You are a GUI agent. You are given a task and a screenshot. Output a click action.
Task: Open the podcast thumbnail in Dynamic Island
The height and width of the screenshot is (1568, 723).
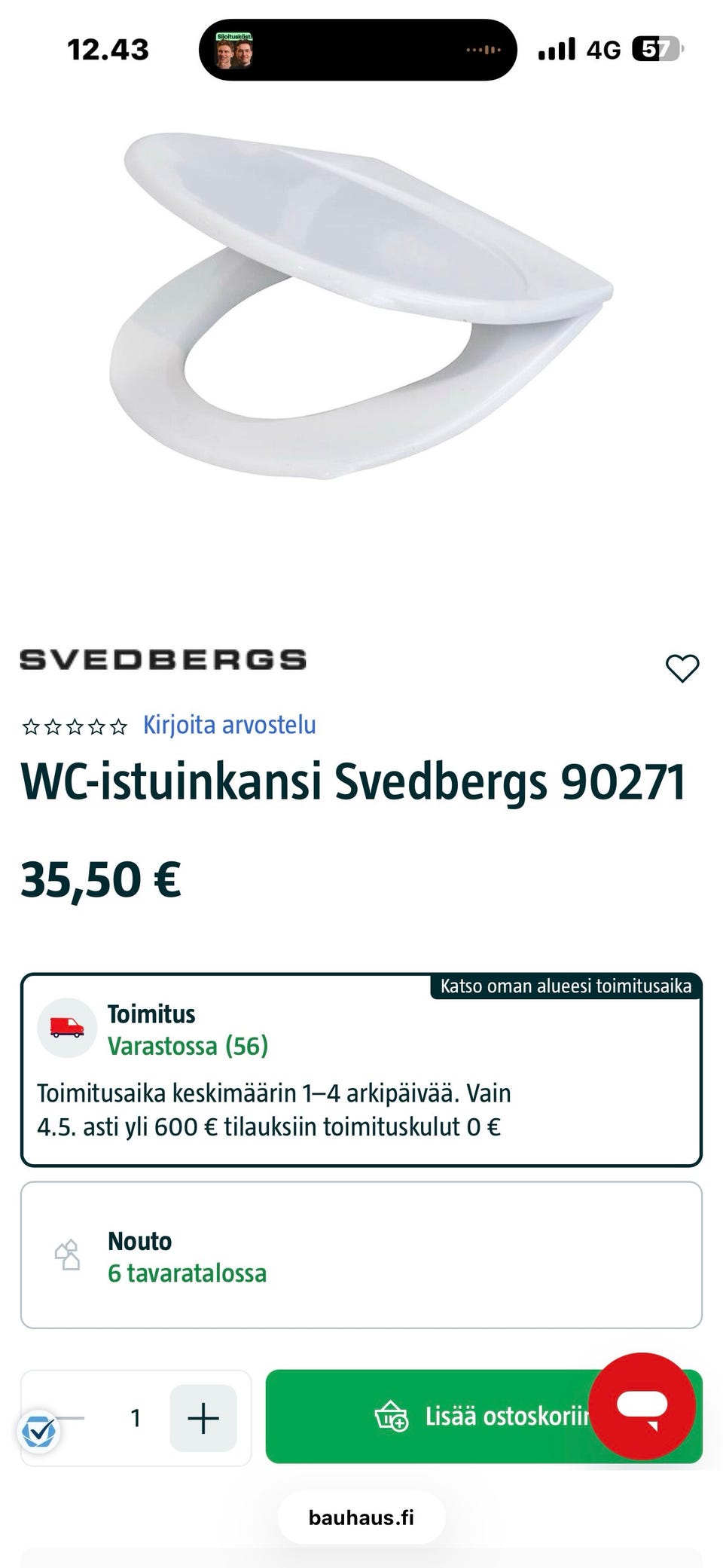pyautogui.click(x=234, y=50)
